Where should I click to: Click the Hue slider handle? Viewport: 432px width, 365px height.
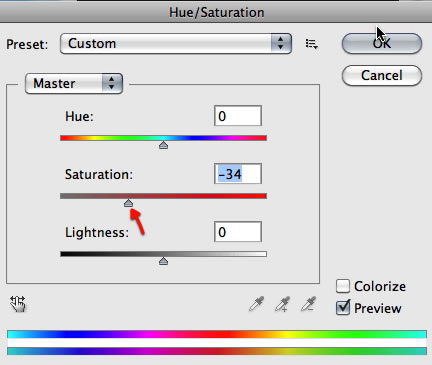coord(163,145)
